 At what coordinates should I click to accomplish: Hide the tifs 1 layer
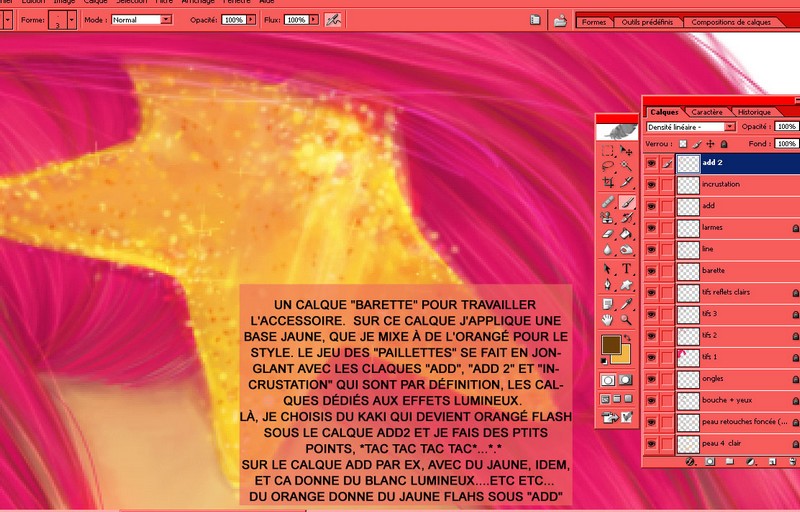[651, 357]
